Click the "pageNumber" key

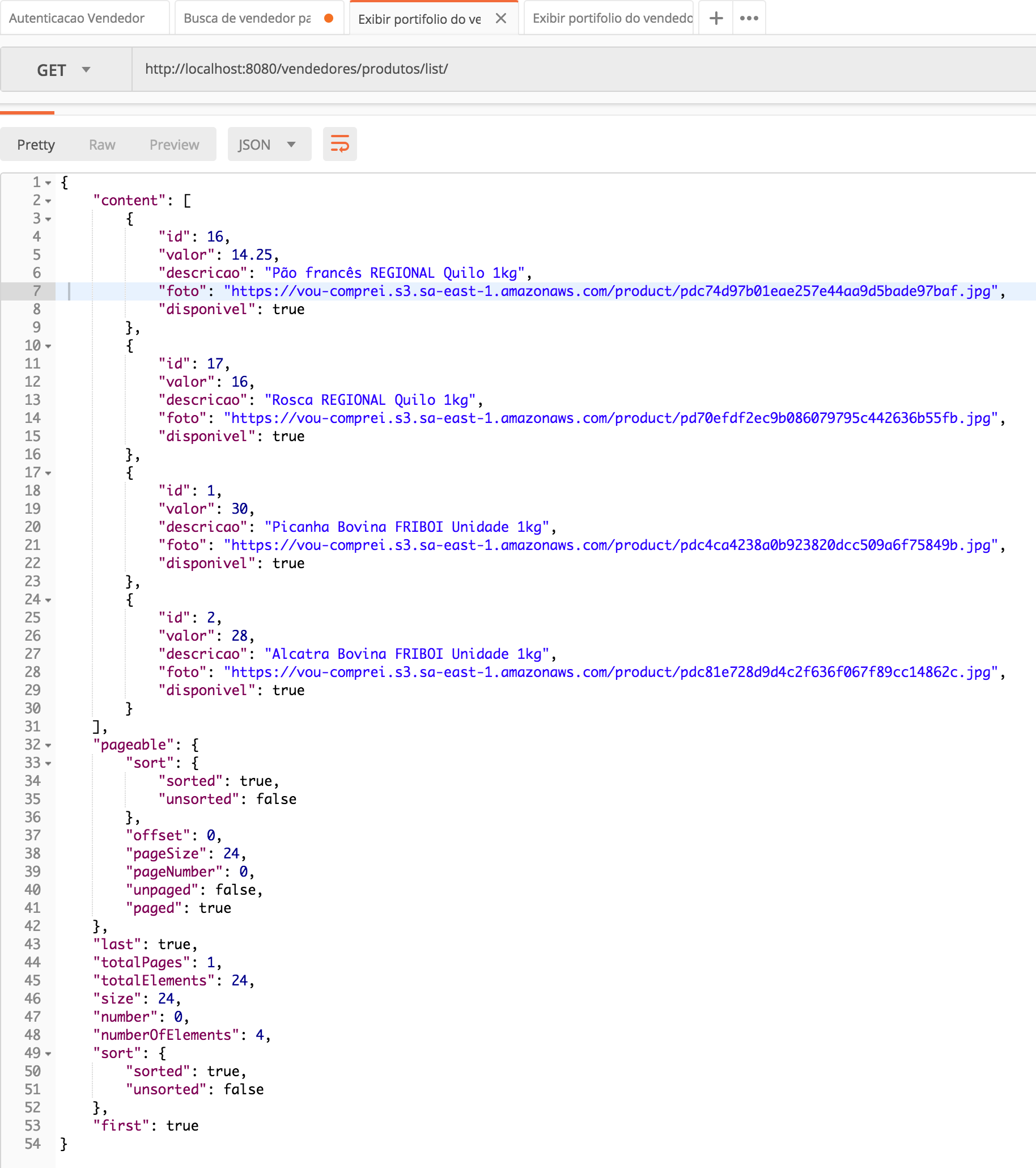[x=174, y=871]
